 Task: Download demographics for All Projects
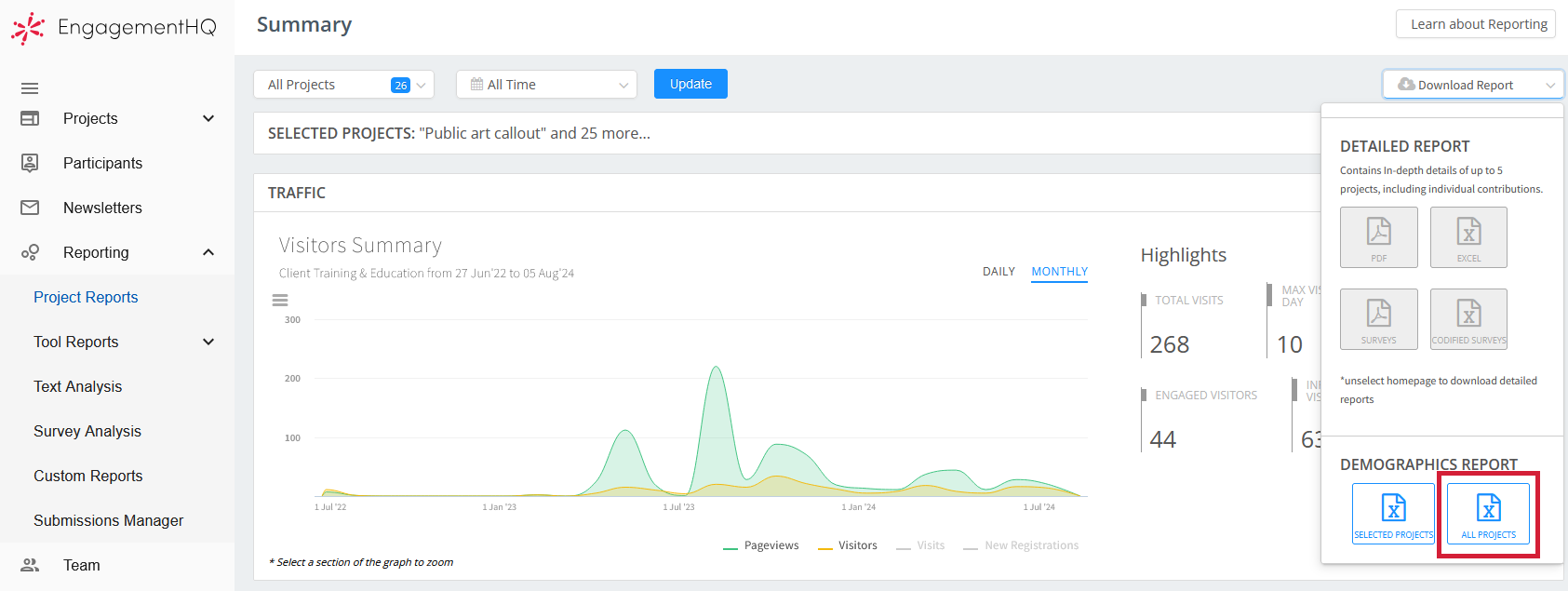tap(1488, 514)
